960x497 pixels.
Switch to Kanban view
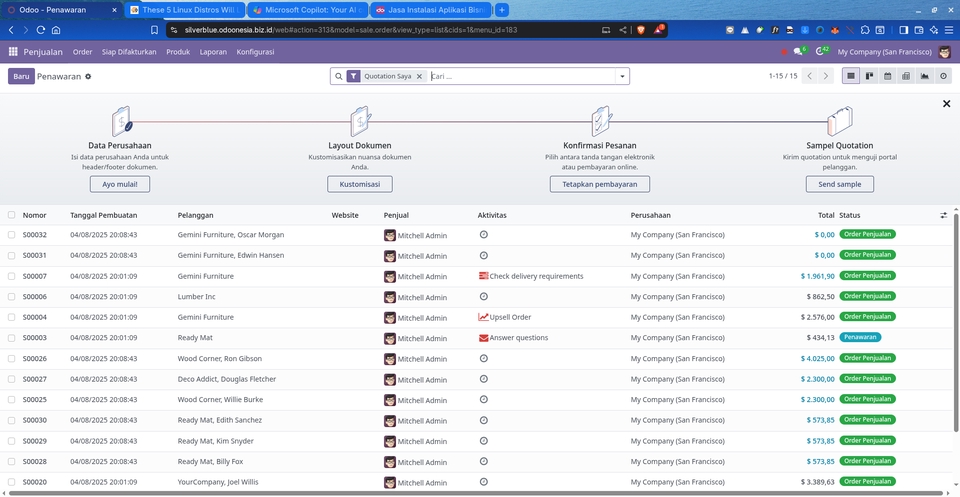(x=869, y=76)
